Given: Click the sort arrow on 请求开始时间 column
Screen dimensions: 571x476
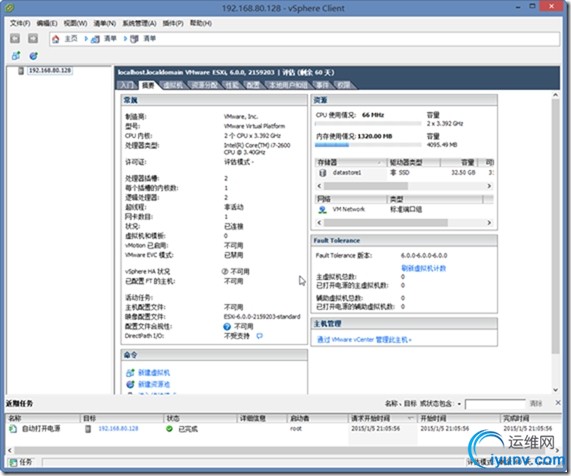Looking at the screenshot, I should point(410,418).
